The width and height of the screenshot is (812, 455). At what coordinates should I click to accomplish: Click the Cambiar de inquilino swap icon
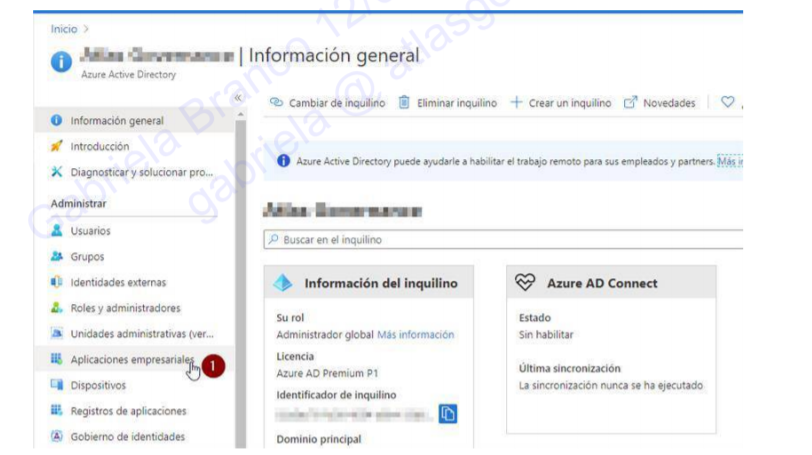point(276,102)
